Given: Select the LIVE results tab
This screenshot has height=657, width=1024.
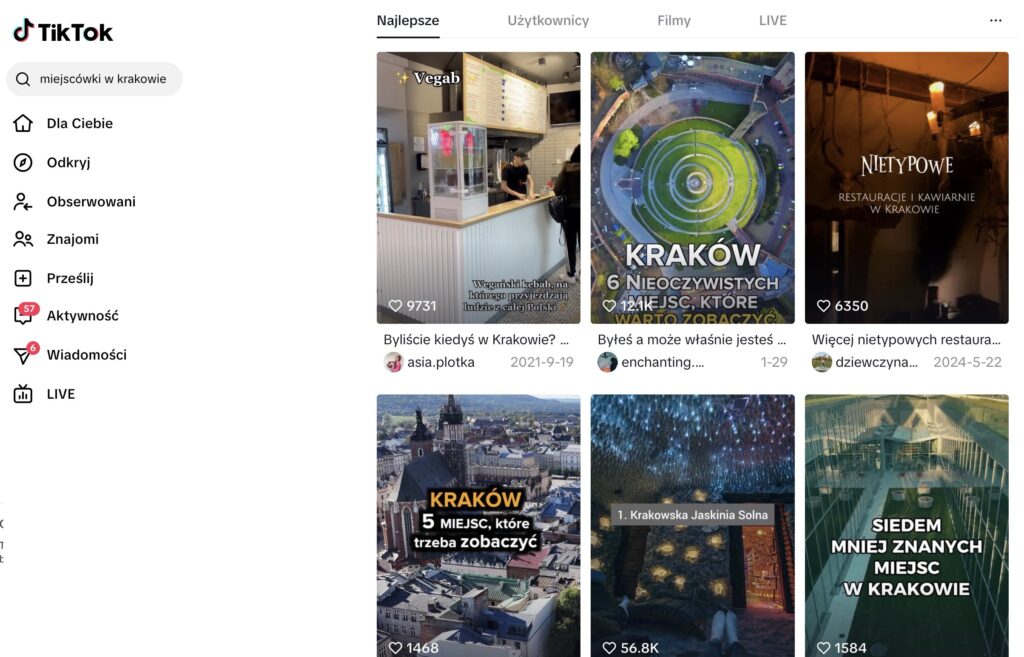Looking at the screenshot, I should [x=773, y=20].
